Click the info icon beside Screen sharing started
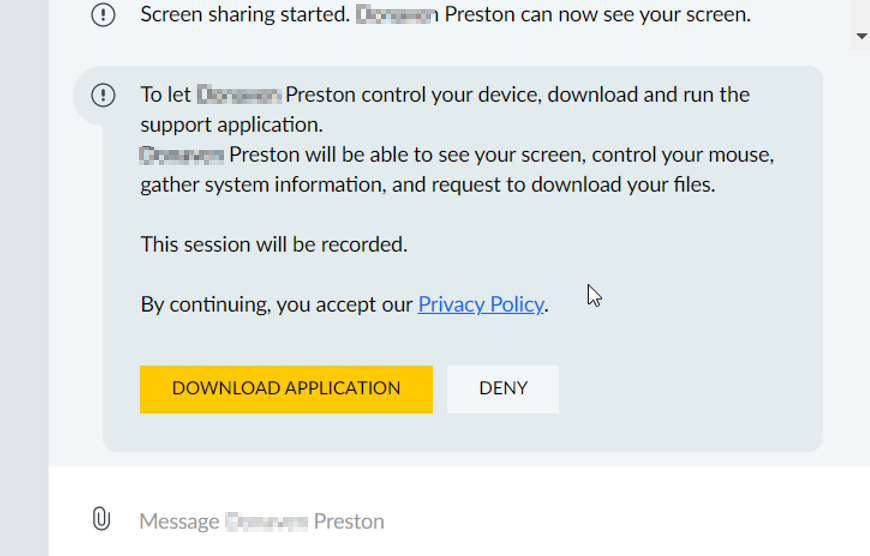 click(x=103, y=14)
